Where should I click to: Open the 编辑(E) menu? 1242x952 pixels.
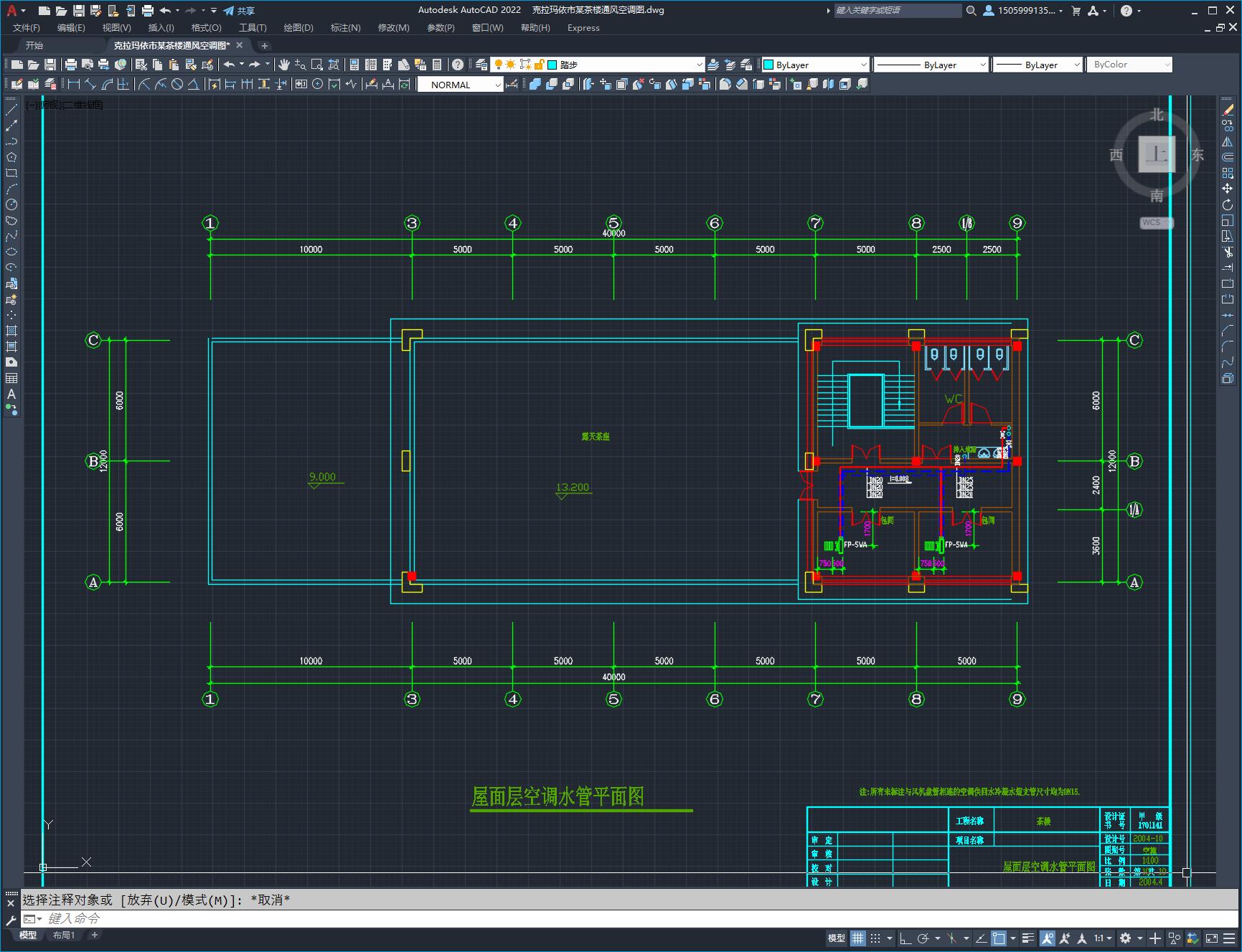point(71,28)
